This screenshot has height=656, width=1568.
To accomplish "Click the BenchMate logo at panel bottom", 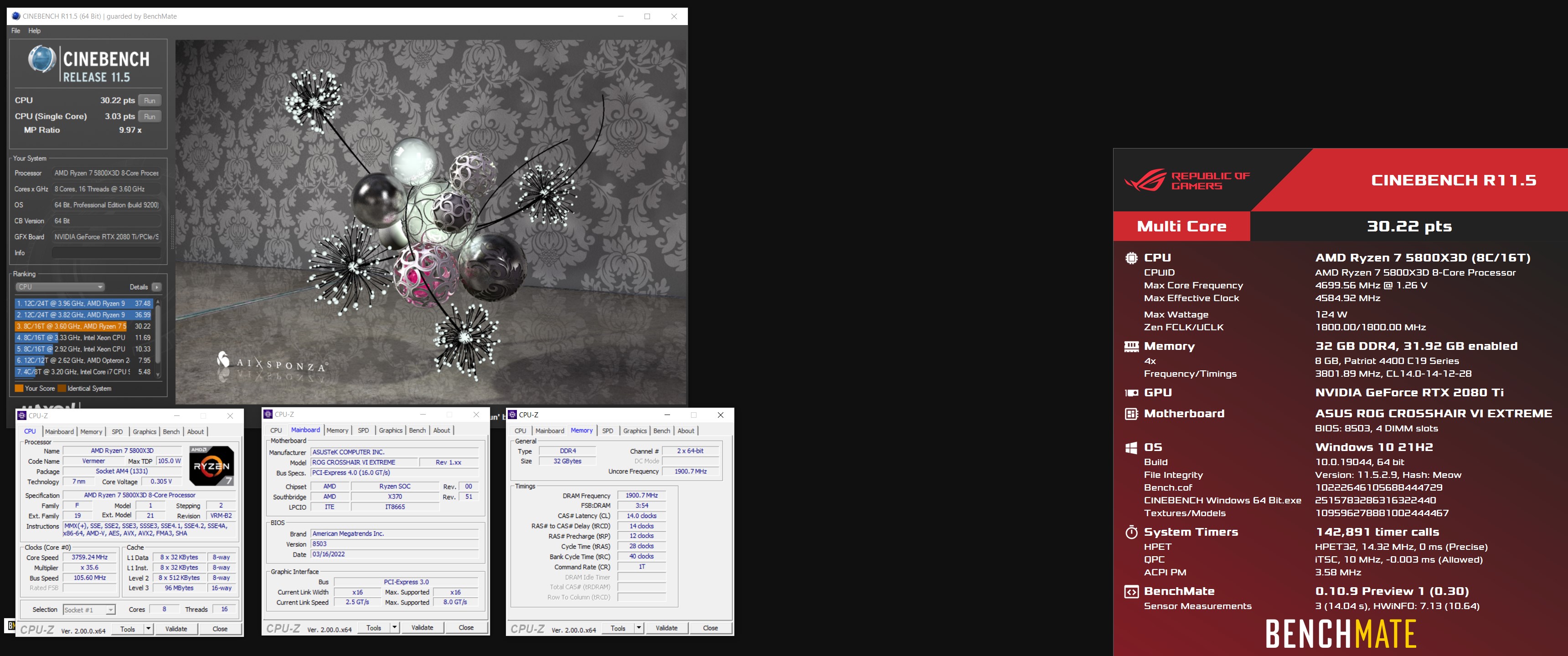I will 1341,634.
